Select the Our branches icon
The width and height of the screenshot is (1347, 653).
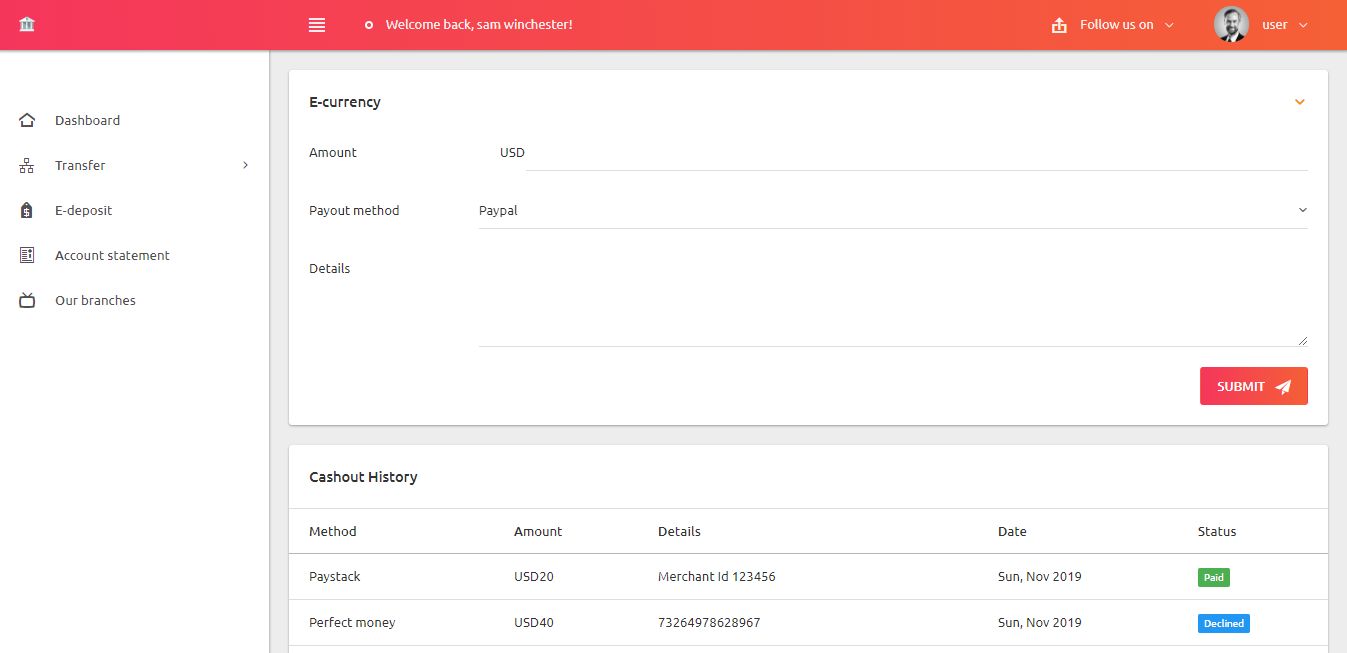27,300
